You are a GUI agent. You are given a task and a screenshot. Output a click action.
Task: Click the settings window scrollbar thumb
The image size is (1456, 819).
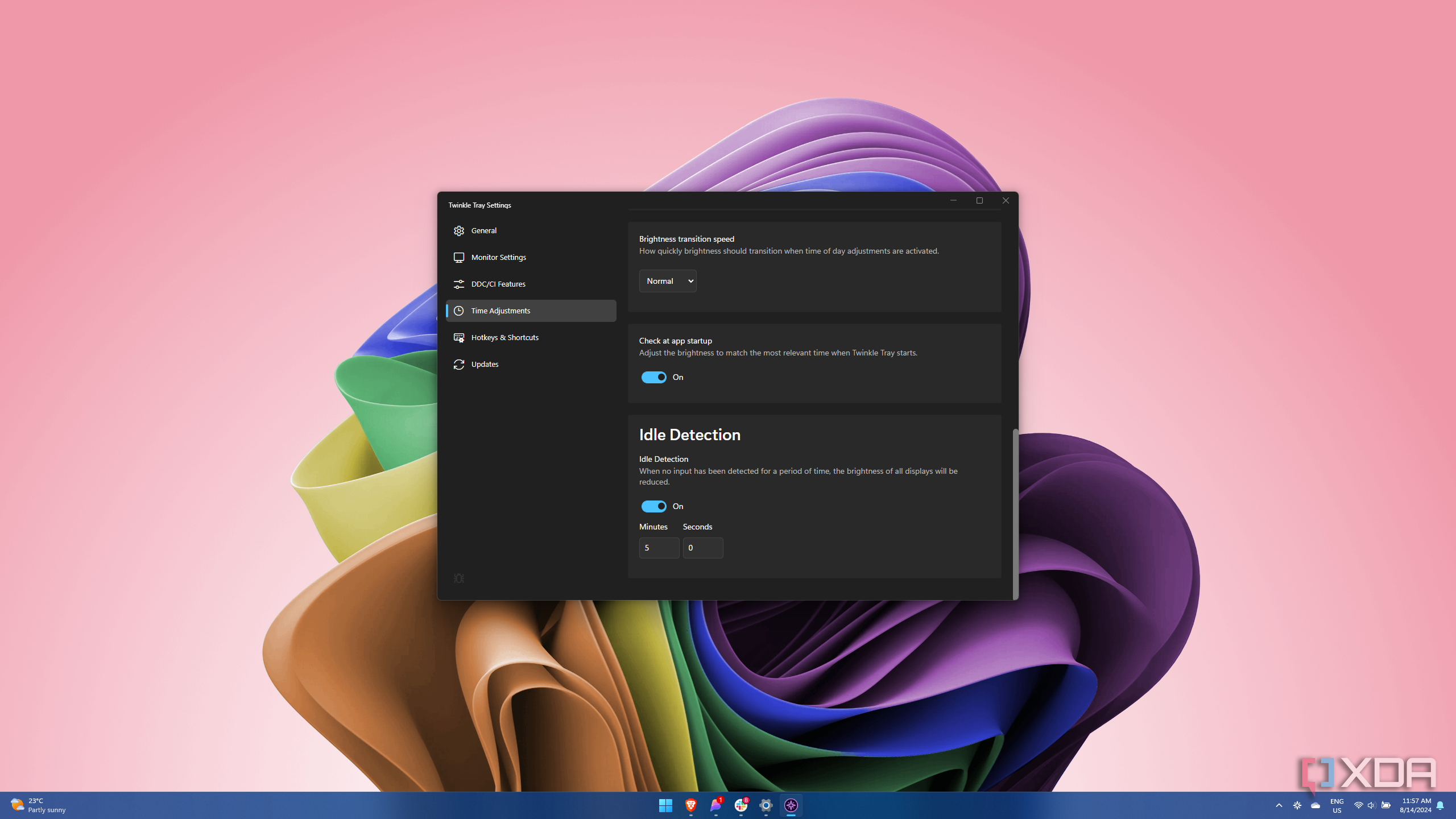(1015, 514)
